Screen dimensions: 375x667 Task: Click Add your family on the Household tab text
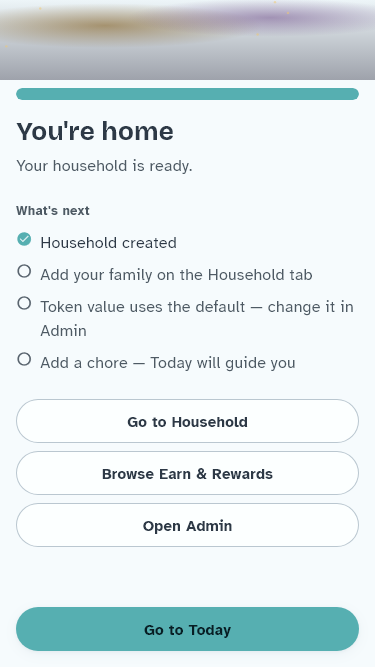176,275
